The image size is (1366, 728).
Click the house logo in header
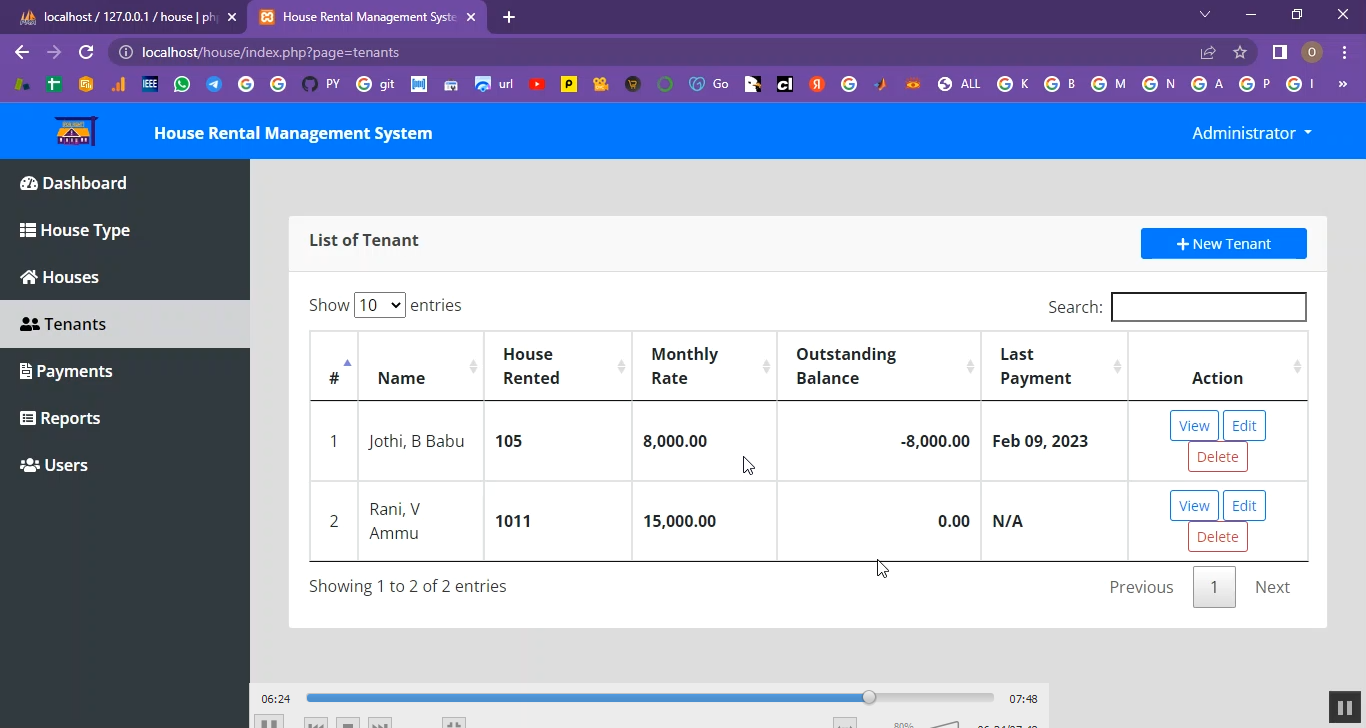click(x=76, y=132)
